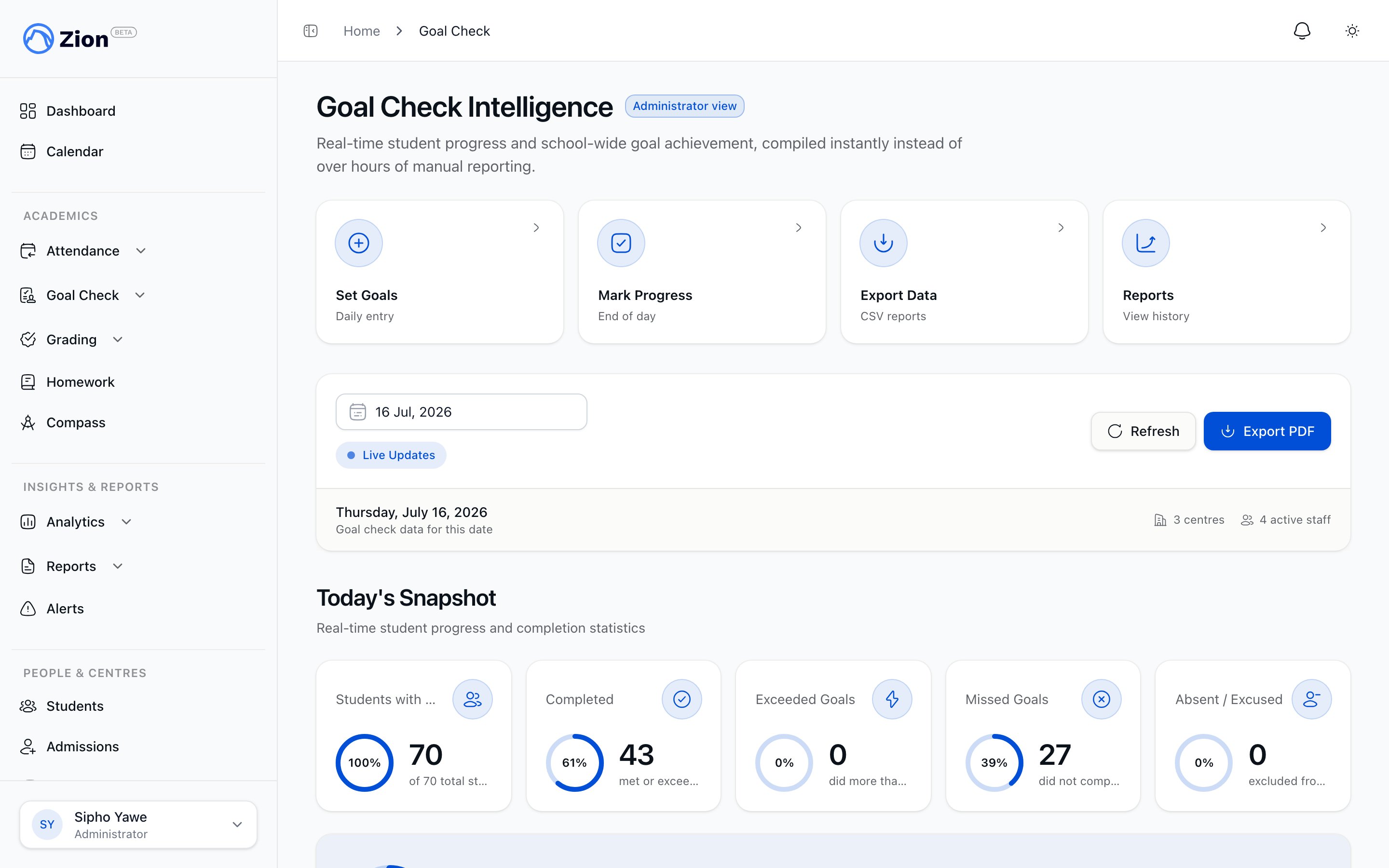The image size is (1389, 868).
Task: Click the Students people icon
Action: 27,706
